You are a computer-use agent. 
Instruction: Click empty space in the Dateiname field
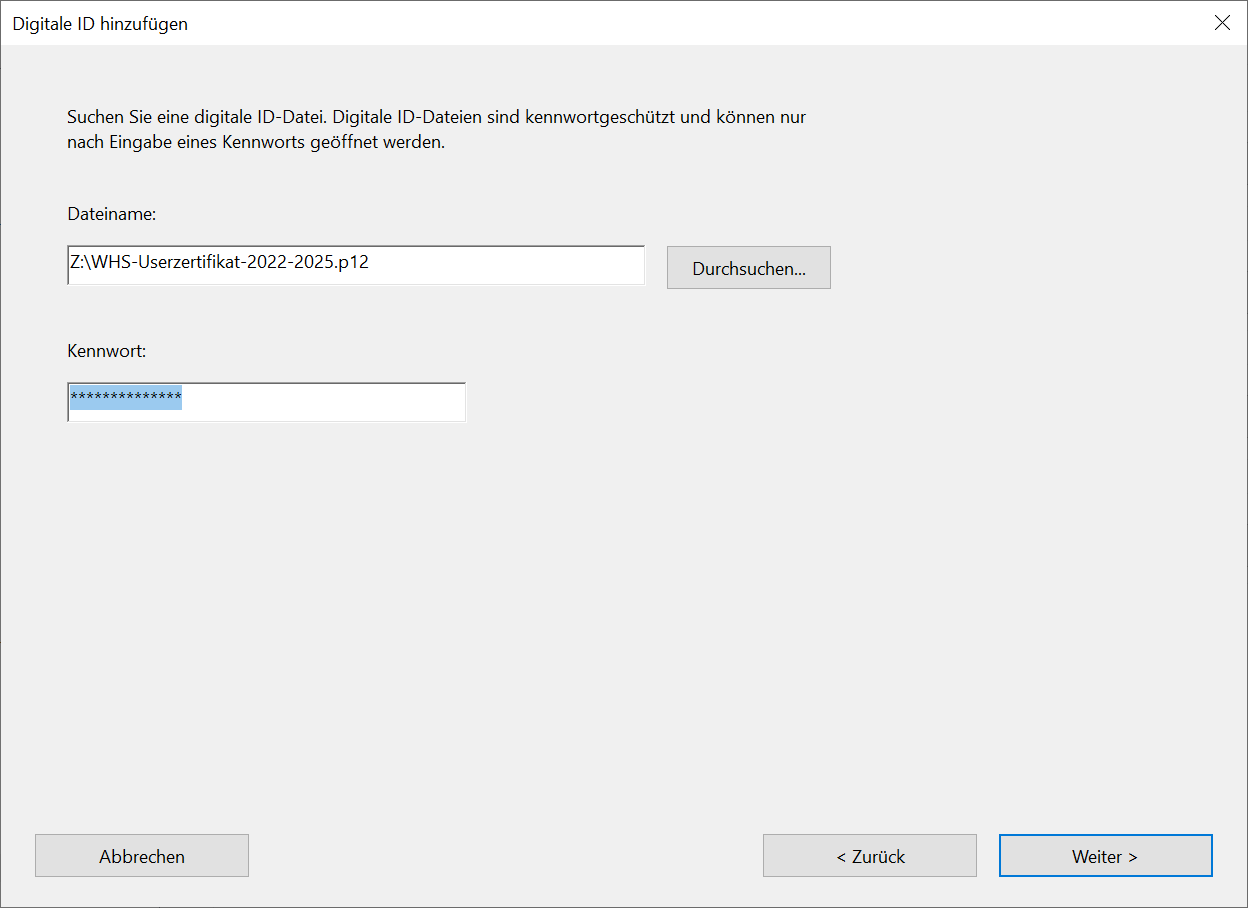point(520,266)
